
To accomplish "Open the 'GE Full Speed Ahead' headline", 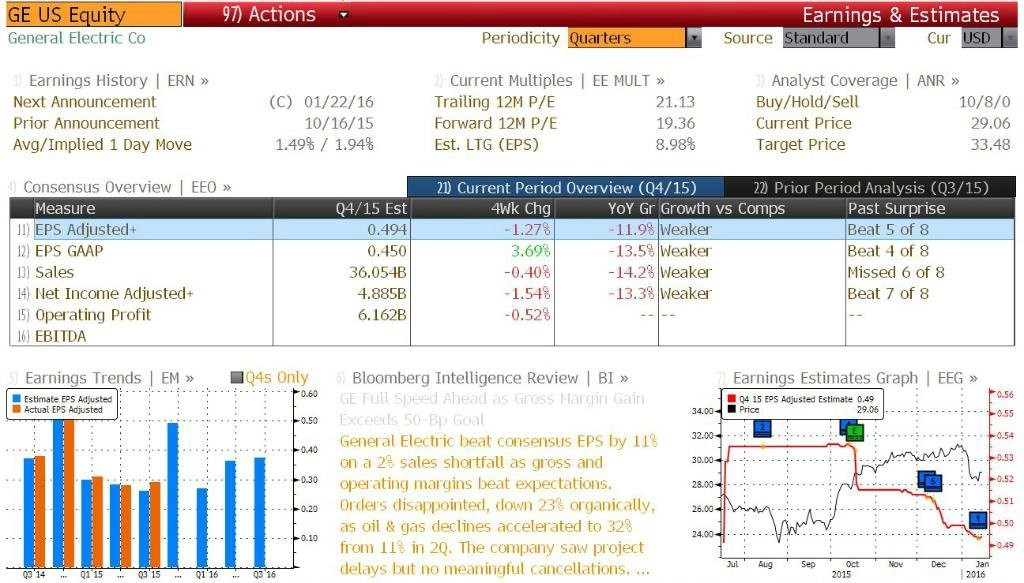I will (x=492, y=409).
